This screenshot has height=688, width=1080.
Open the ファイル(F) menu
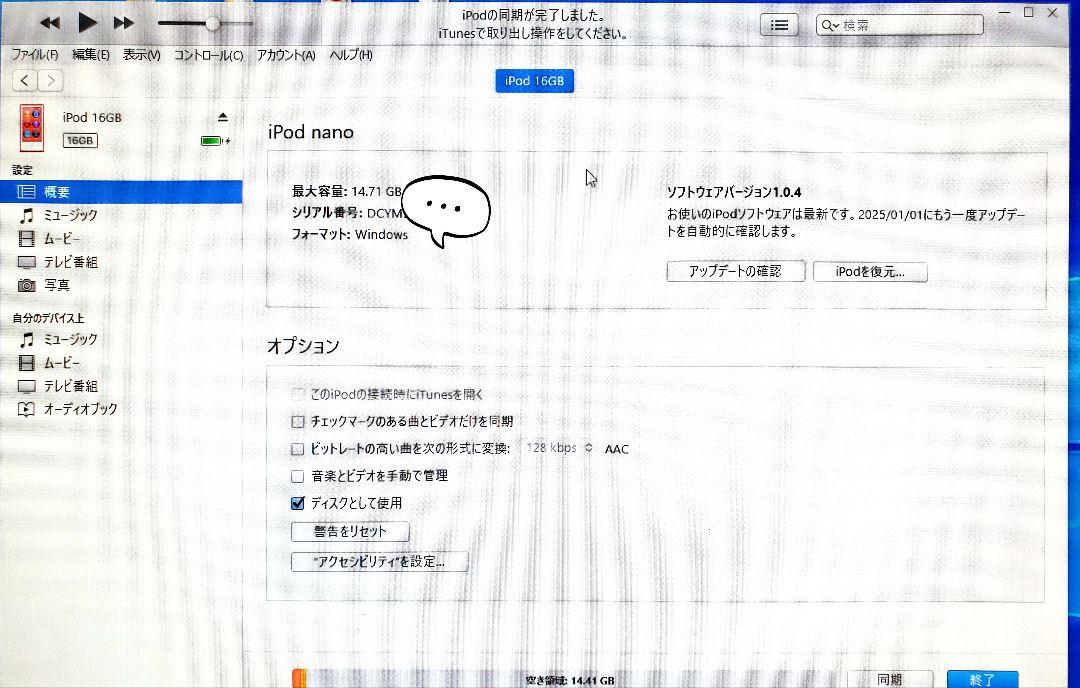coord(34,55)
